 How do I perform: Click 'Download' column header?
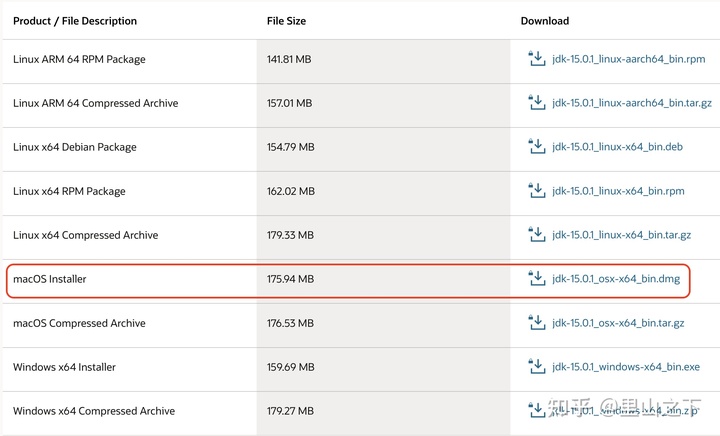coord(545,21)
